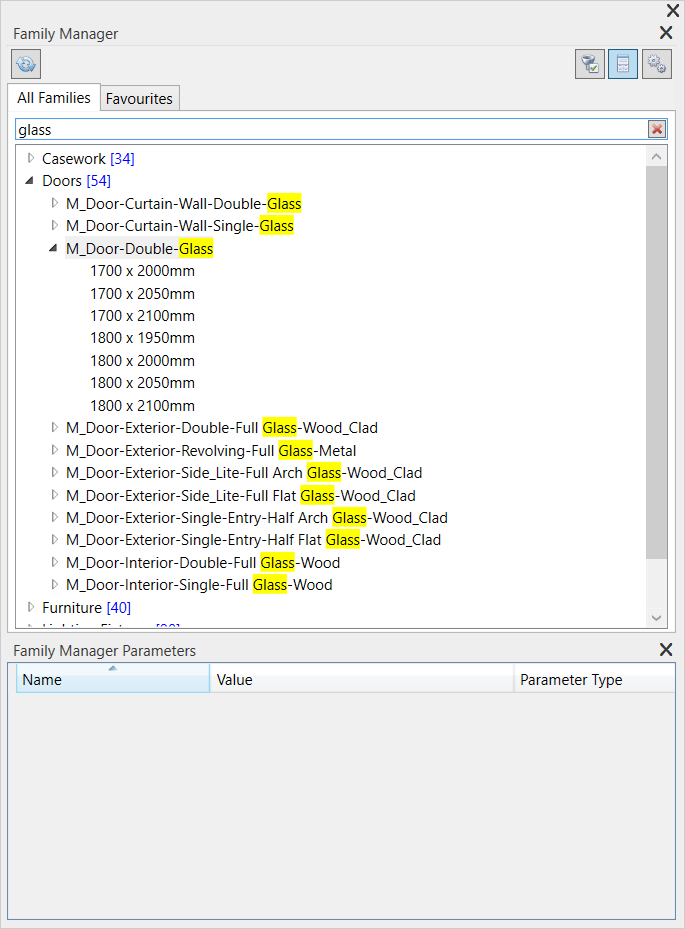Select M_Door-Exterior-Double-Full Glass-Wood_Clad name
This screenshot has width=685, height=929.
pyautogui.click(x=222, y=428)
